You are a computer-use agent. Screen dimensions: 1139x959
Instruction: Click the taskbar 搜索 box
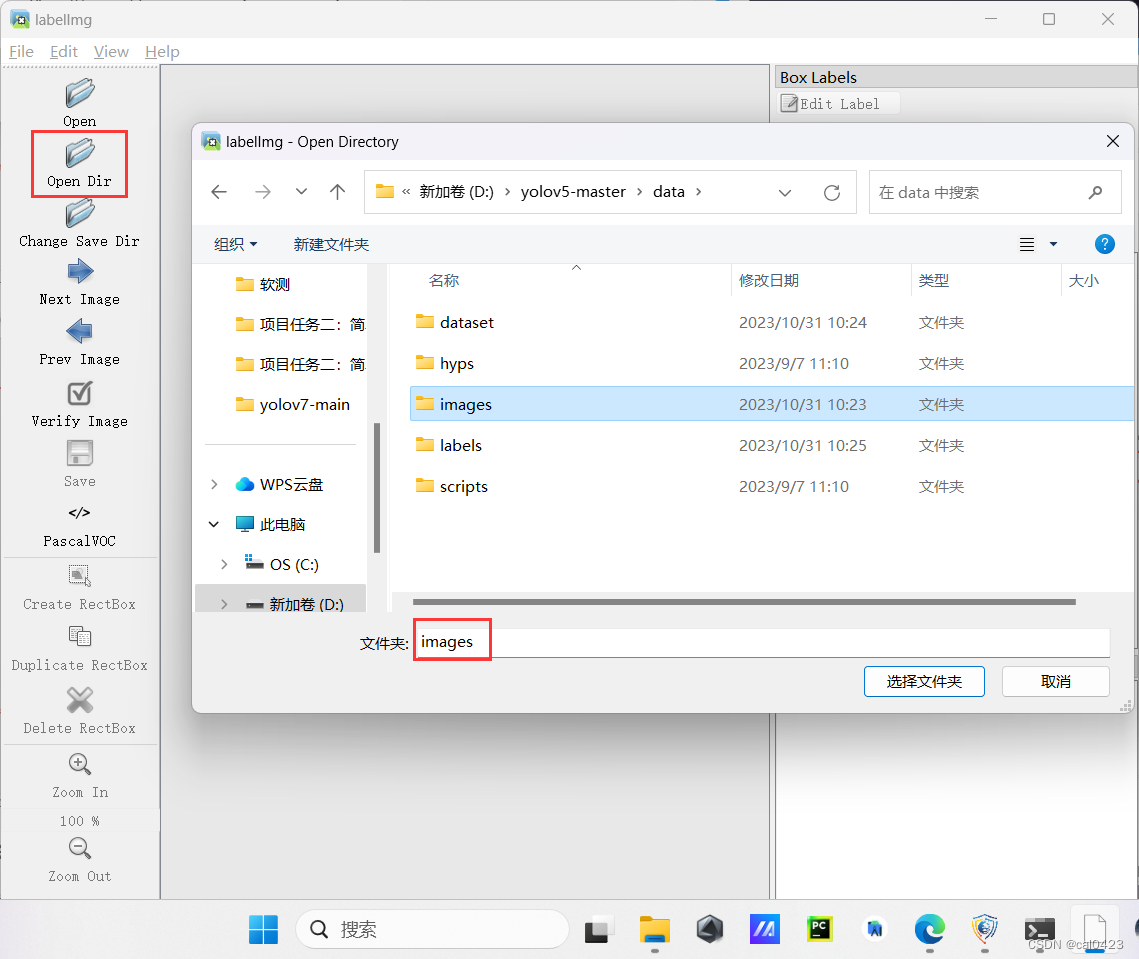(432, 929)
